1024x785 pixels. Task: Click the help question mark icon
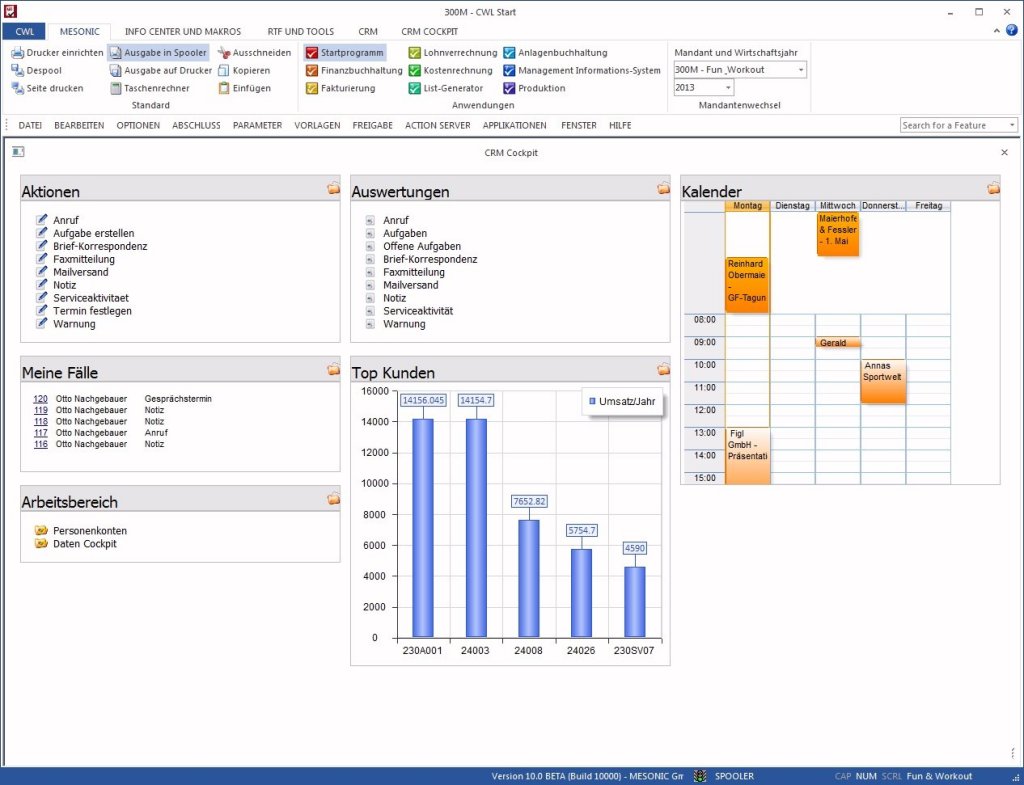click(x=1013, y=32)
